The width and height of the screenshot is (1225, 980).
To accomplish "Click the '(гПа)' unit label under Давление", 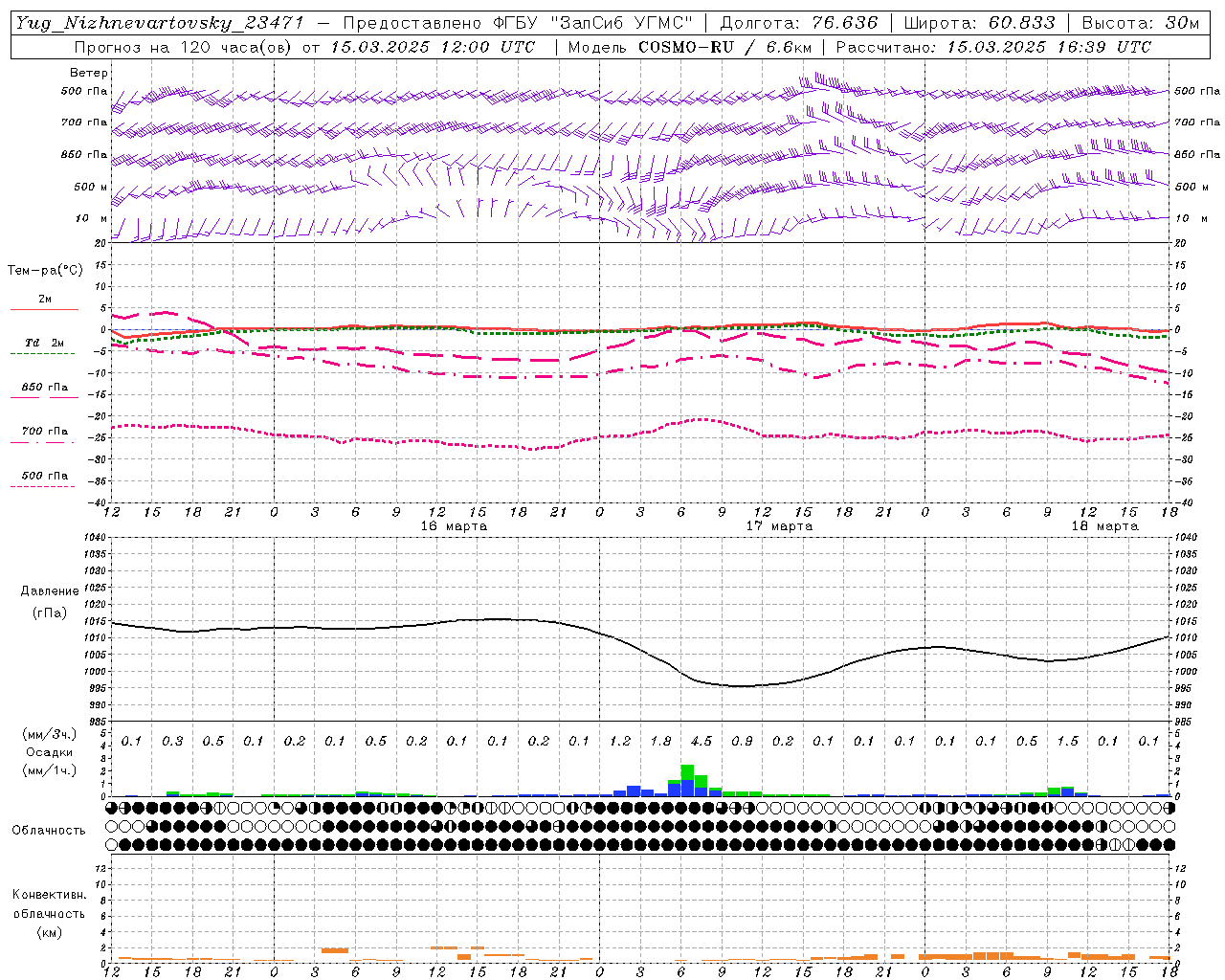I will (50, 613).
